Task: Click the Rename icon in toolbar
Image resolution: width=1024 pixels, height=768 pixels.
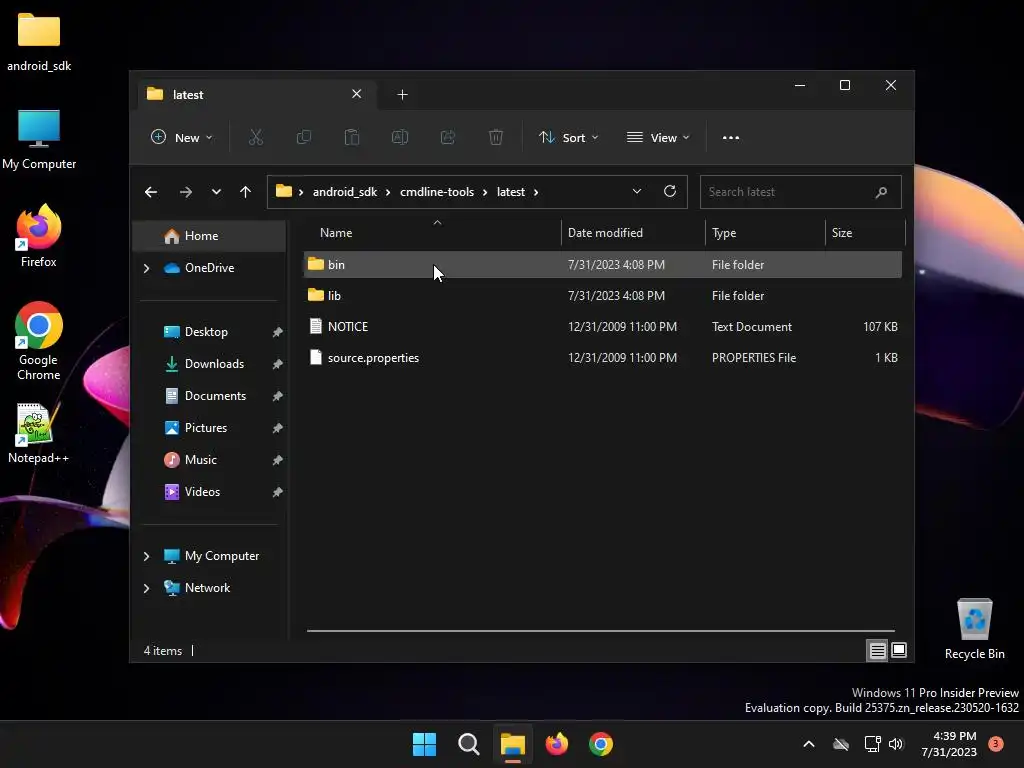Action: (x=400, y=137)
